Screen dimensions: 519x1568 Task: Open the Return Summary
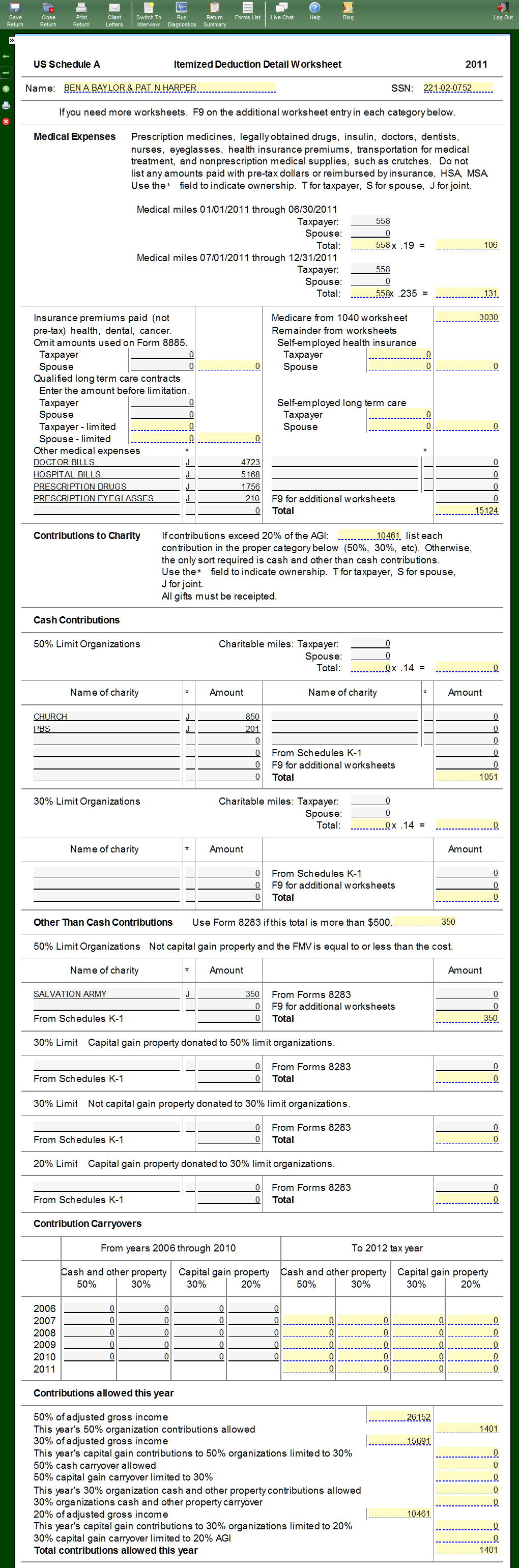coord(214,13)
